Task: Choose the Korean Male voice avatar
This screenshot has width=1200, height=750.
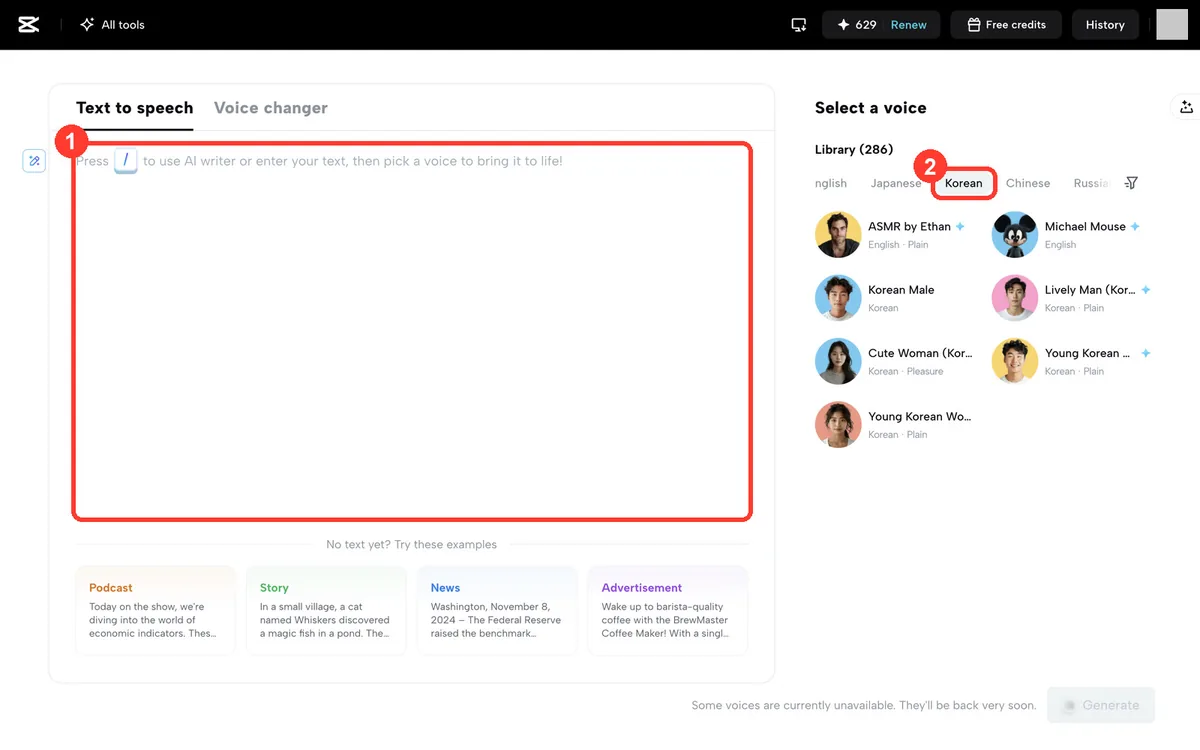Action: point(838,298)
